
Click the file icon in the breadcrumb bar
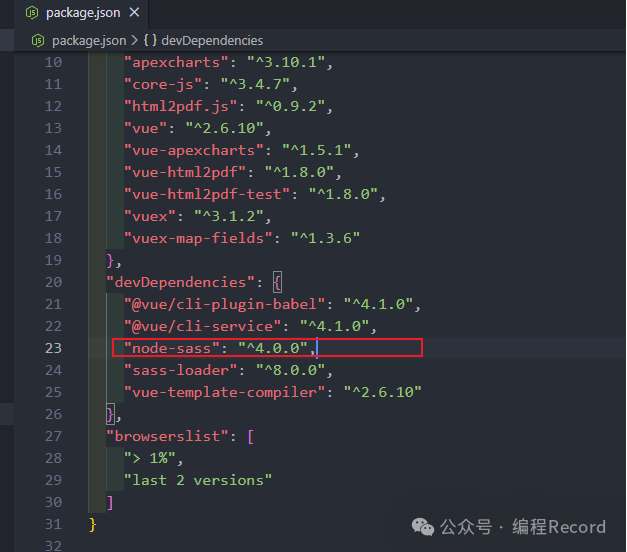pos(38,40)
